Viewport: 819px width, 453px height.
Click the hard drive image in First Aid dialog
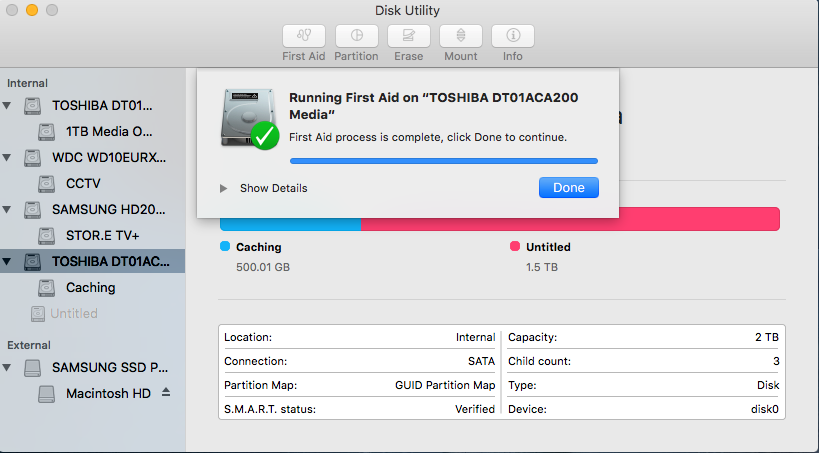coord(249,119)
